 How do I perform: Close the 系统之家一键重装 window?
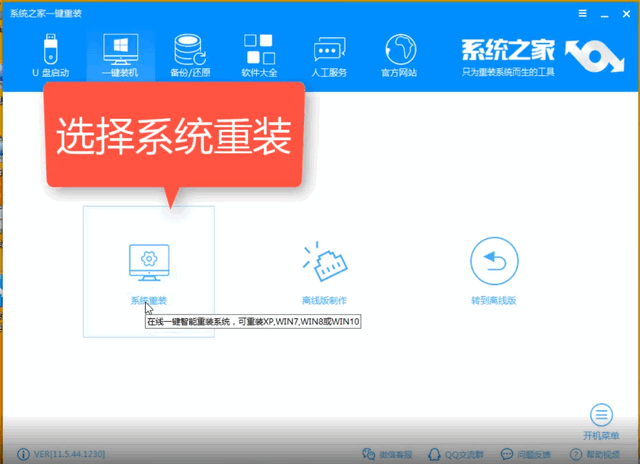(x=625, y=12)
